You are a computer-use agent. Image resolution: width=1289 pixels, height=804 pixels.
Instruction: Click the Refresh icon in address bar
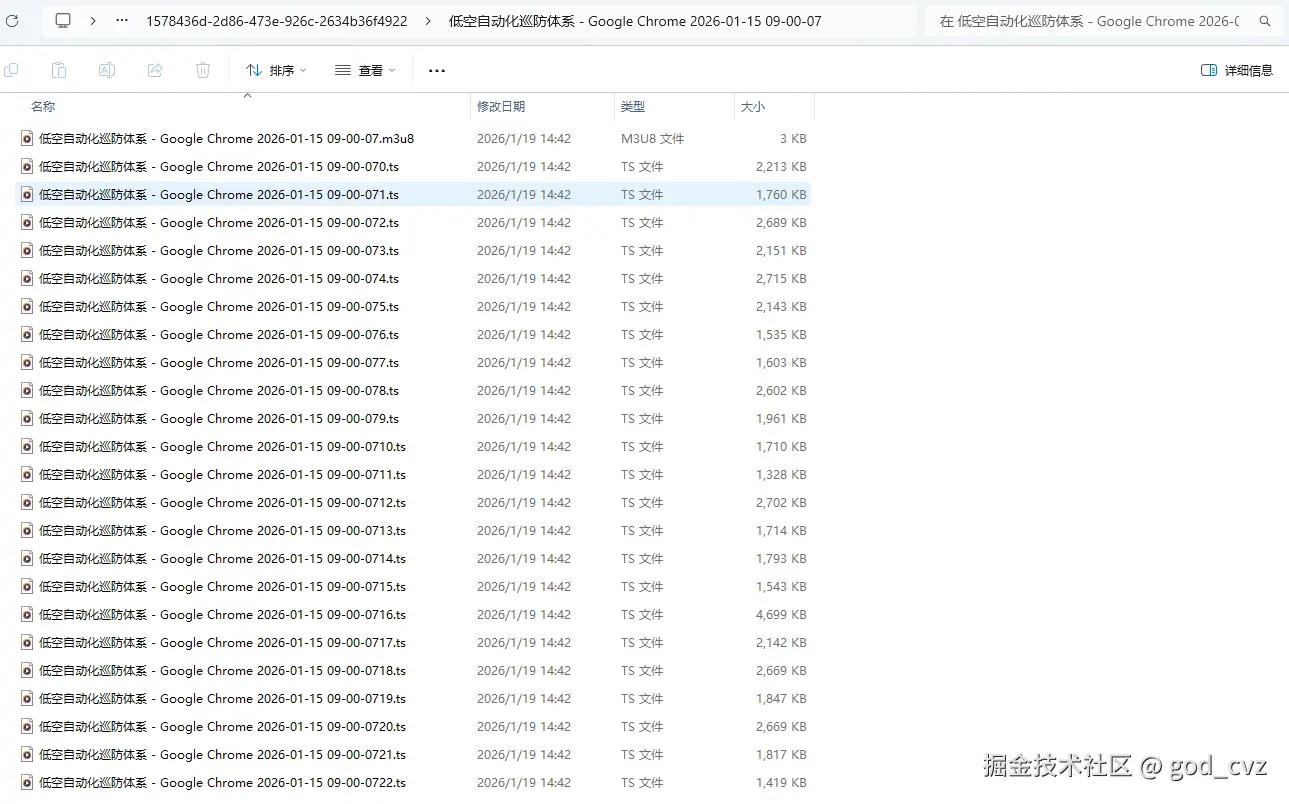[12, 20]
